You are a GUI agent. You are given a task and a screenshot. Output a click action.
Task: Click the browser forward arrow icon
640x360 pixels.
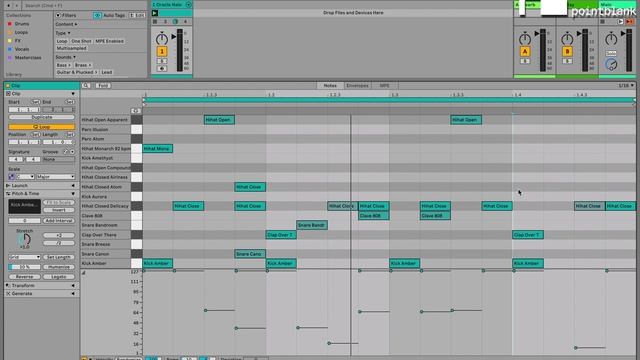(x=17, y=6)
